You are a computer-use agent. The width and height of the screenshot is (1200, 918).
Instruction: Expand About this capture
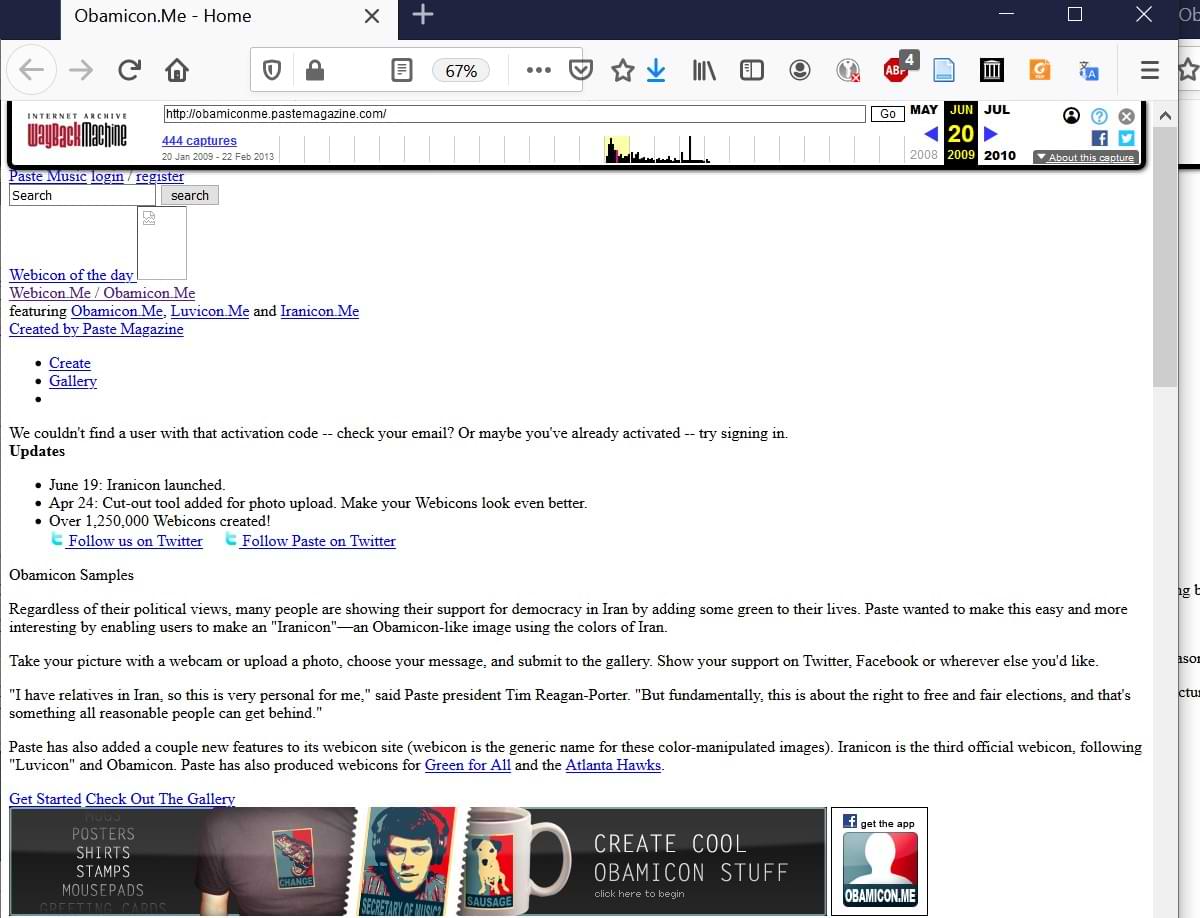click(x=1086, y=157)
